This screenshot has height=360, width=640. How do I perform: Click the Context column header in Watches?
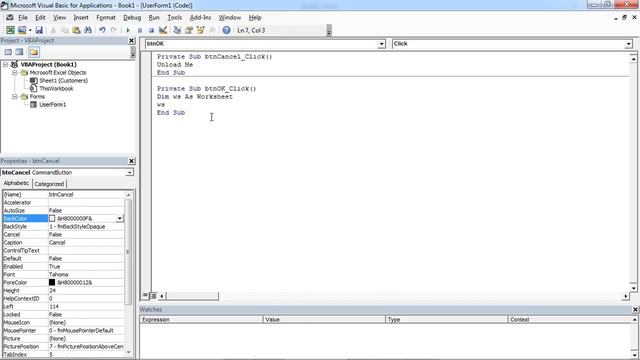coord(570,320)
